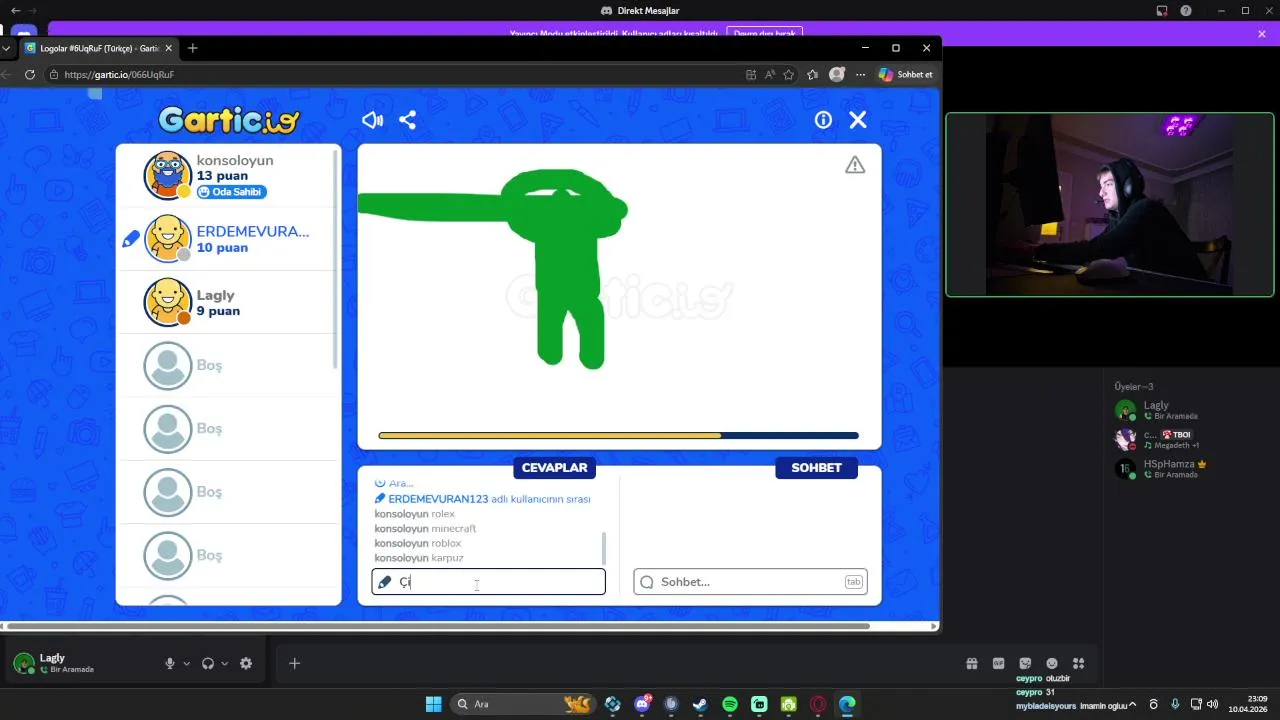Open Discord user settings gear
Viewport: 1280px width, 720px height.
(x=246, y=663)
